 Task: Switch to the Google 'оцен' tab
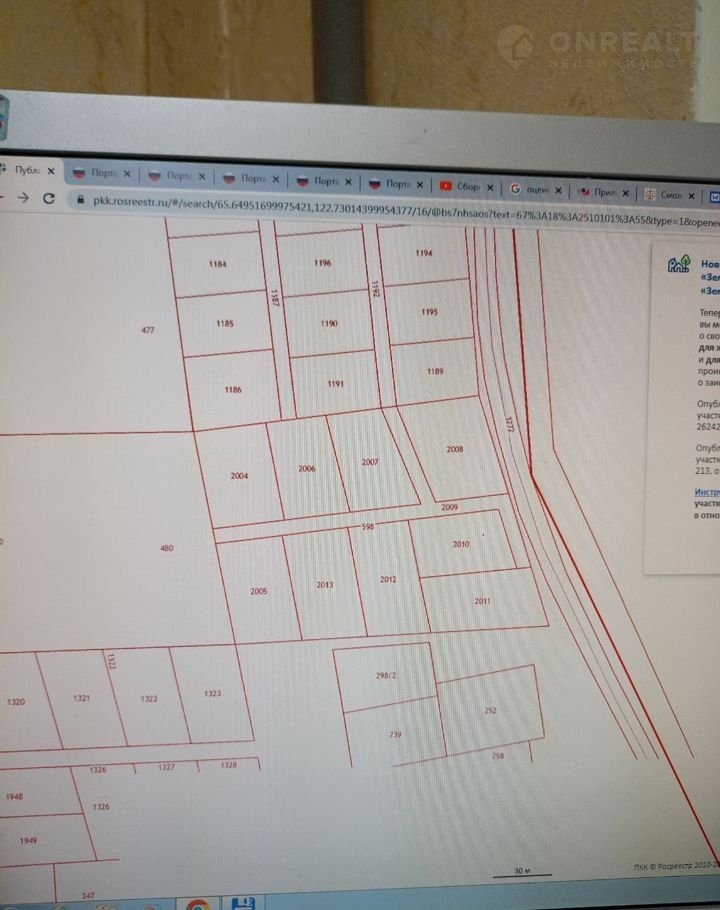535,188
